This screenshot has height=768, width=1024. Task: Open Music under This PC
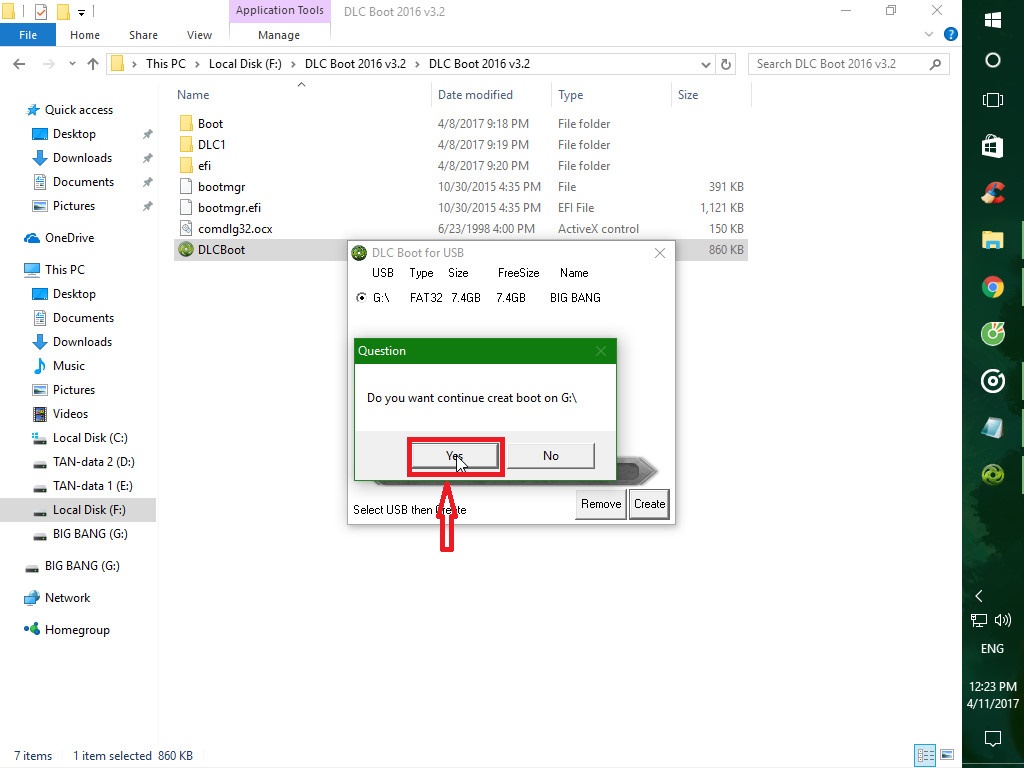pyautogui.click(x=69, y=366)
